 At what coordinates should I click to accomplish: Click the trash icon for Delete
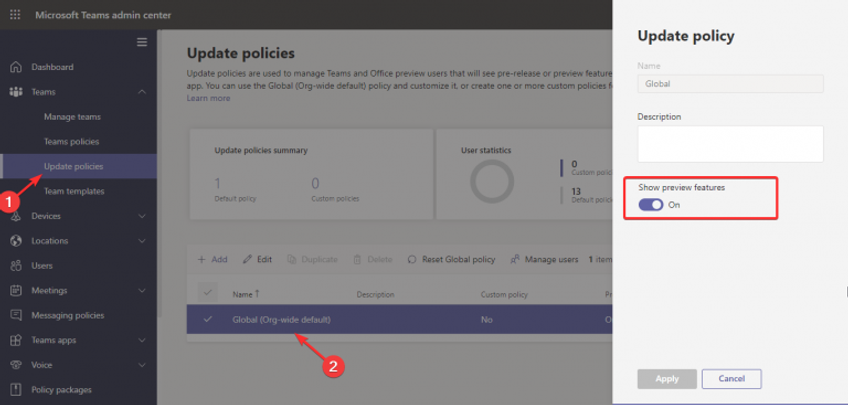[357, 260]
